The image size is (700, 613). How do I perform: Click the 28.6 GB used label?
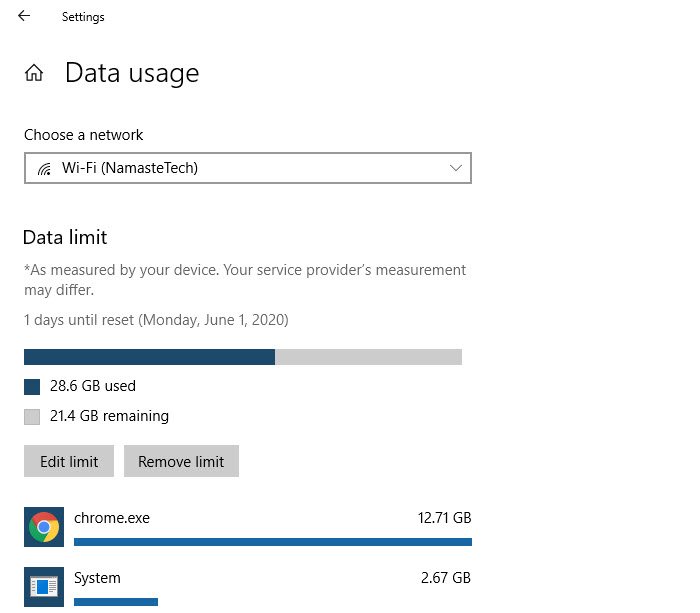pos(93,386)
